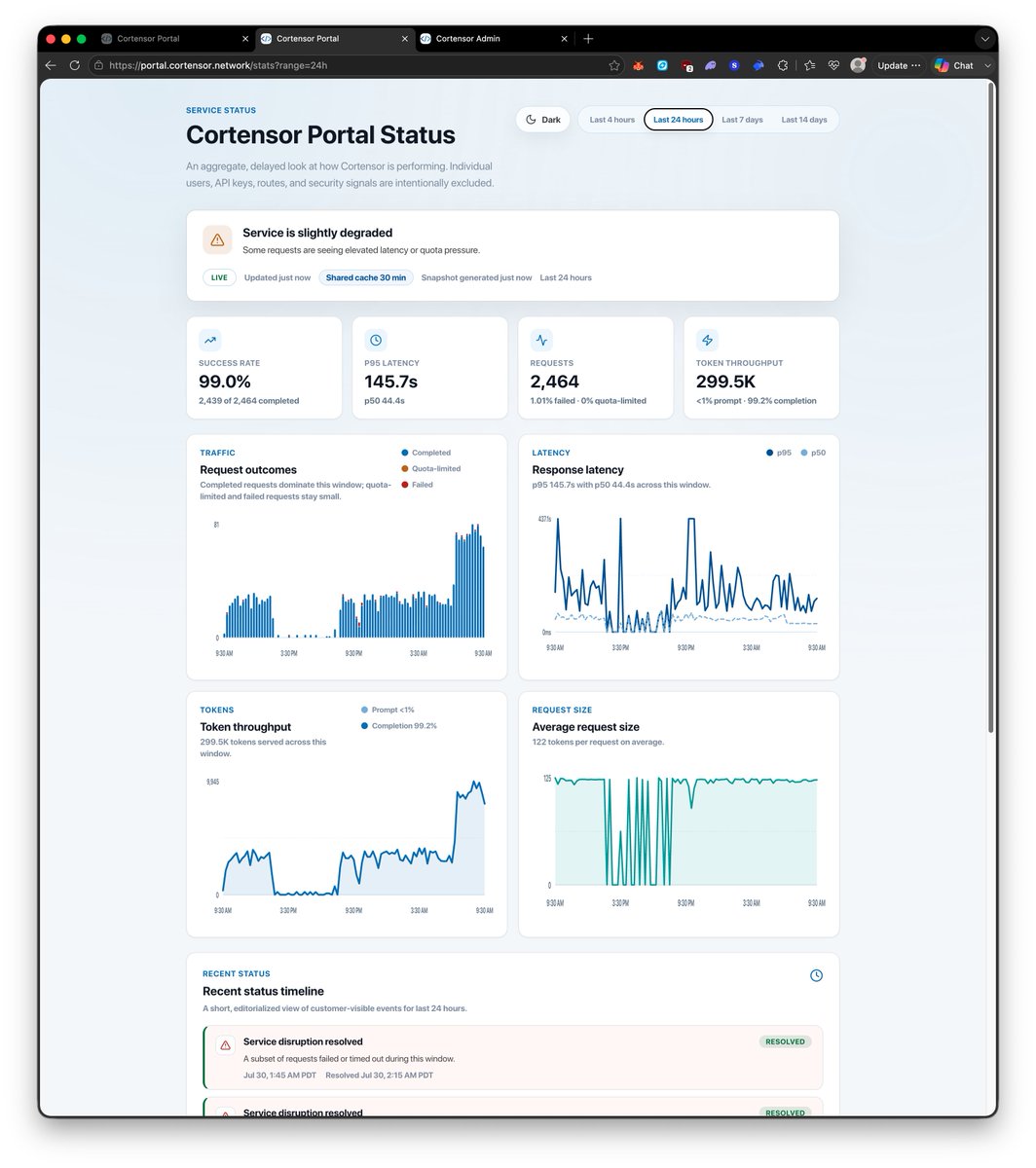Open the extension icon with badge 2
The width and height of the screenshot is (1036, 1168).
(x=687, y=65)
